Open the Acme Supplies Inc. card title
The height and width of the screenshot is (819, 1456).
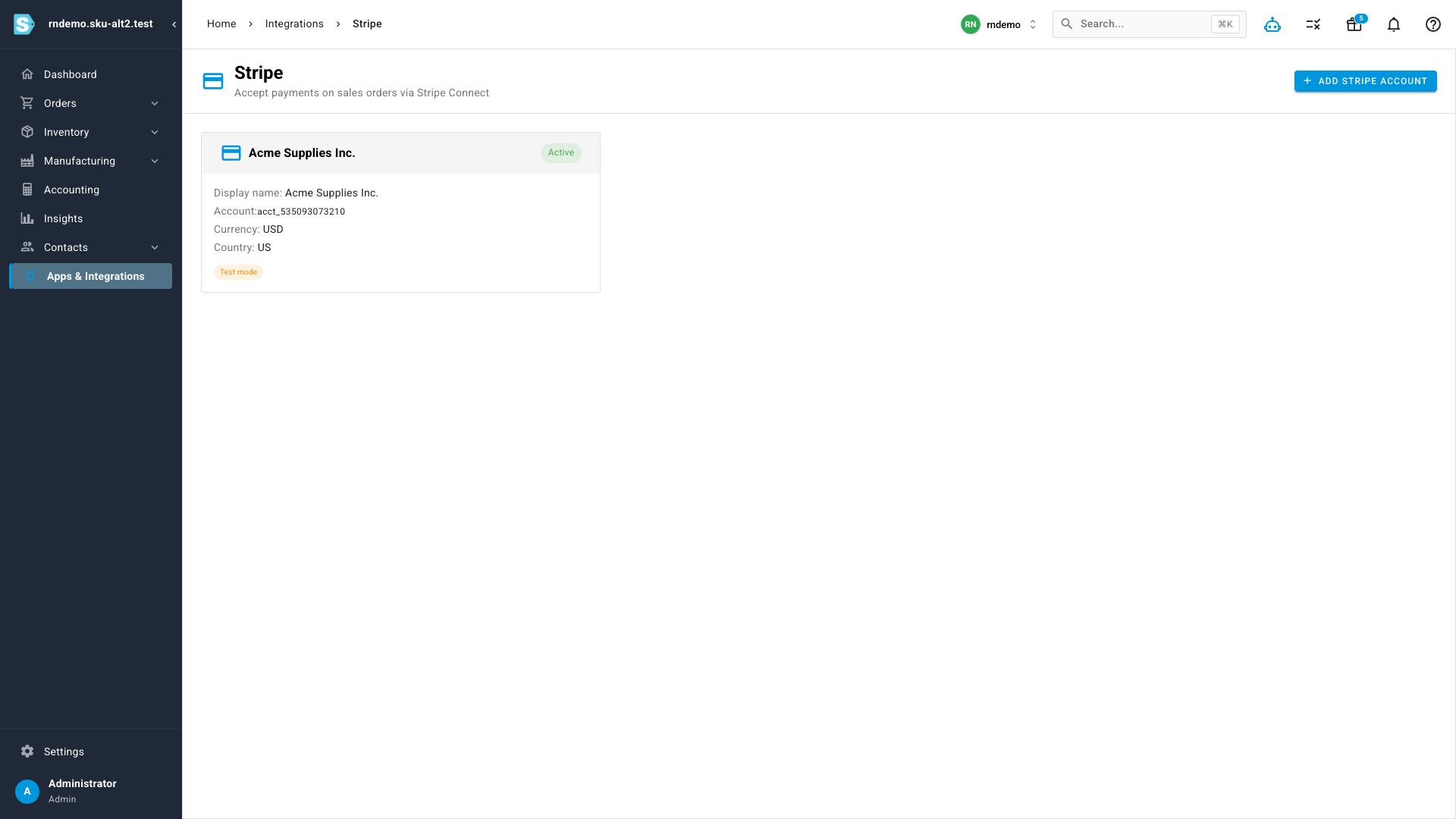[x=302, y=153]
